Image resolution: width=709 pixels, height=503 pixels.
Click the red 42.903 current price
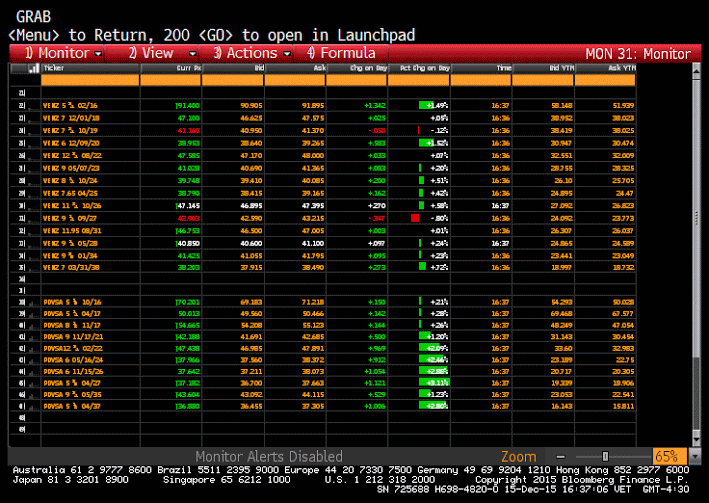189,218
